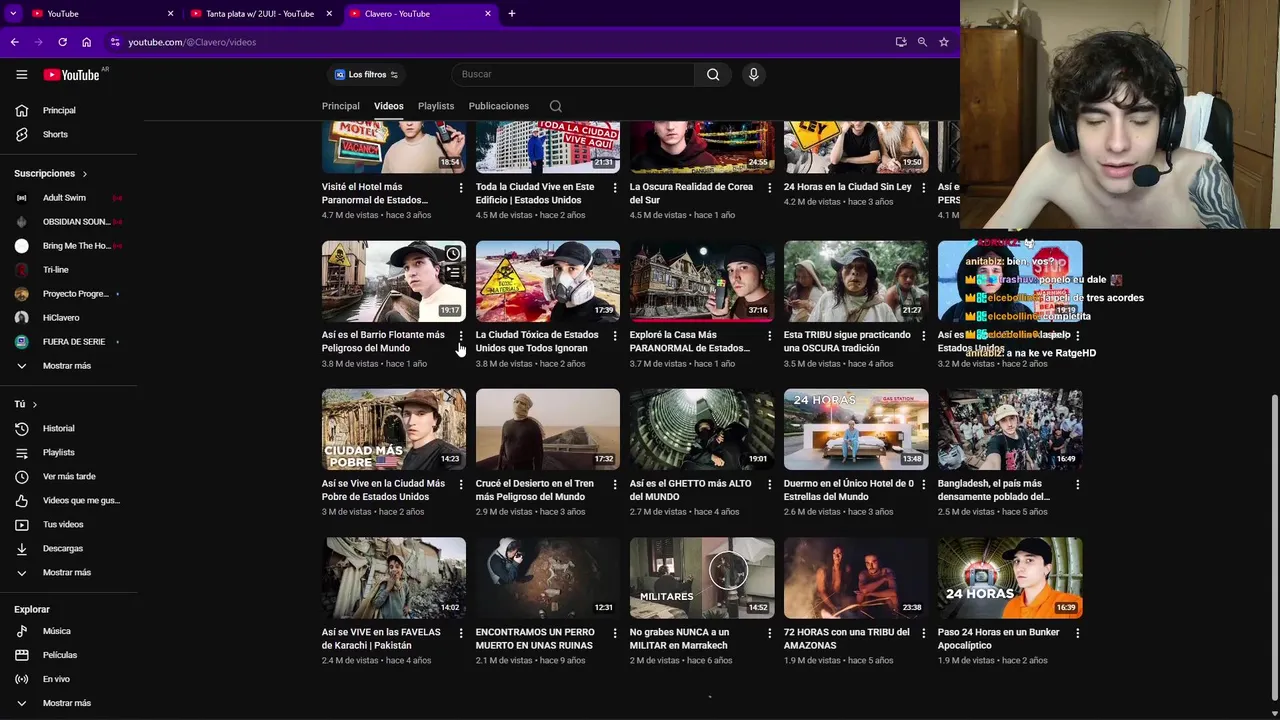Click the Buscar search input field
This screenshot has height=720, width=1280.
pos(574,74)
